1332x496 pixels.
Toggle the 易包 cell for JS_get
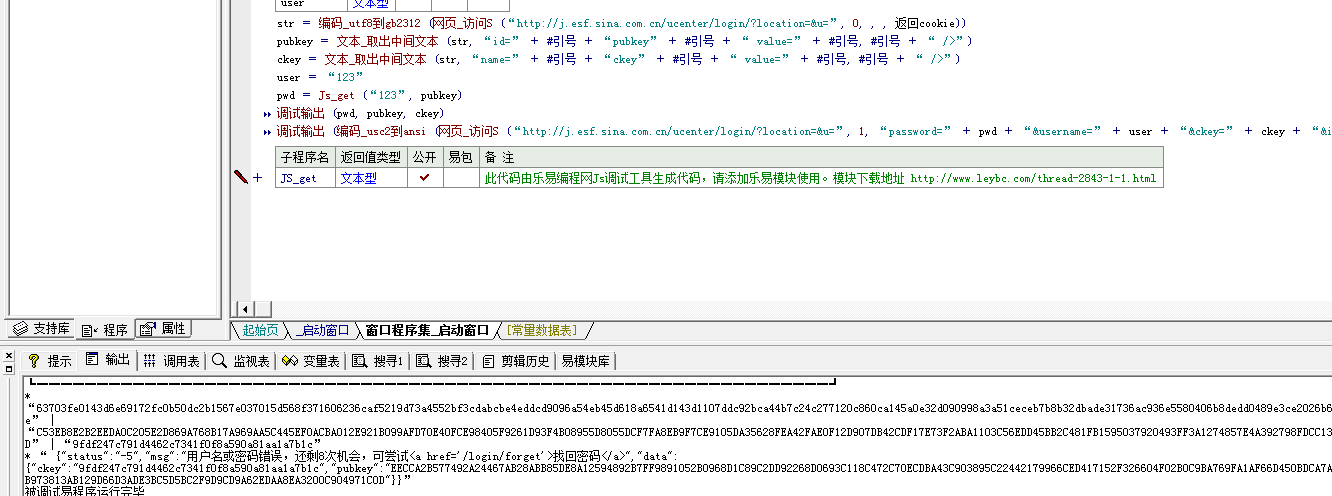(x=460, y=178)
